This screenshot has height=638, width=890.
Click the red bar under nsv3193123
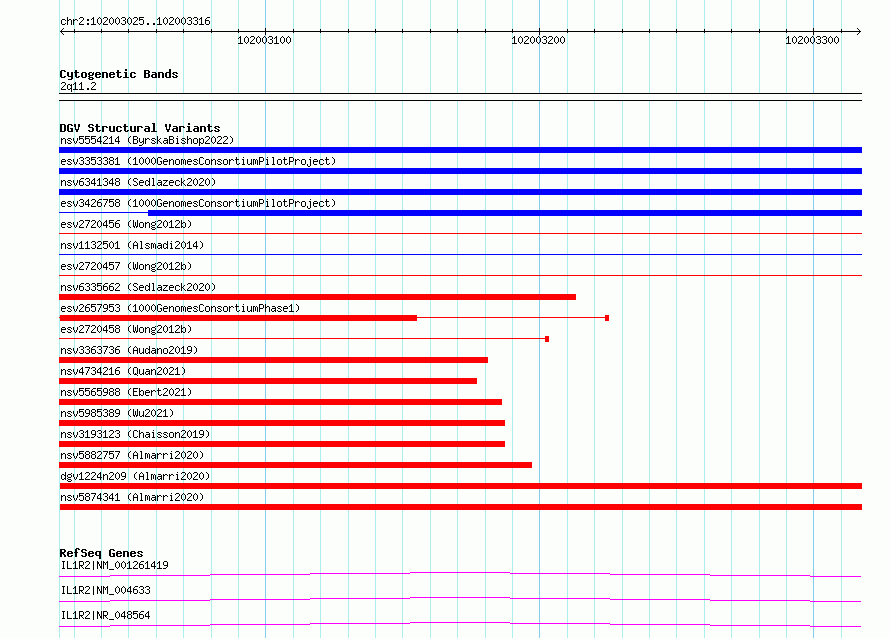[x=282, y=444]
